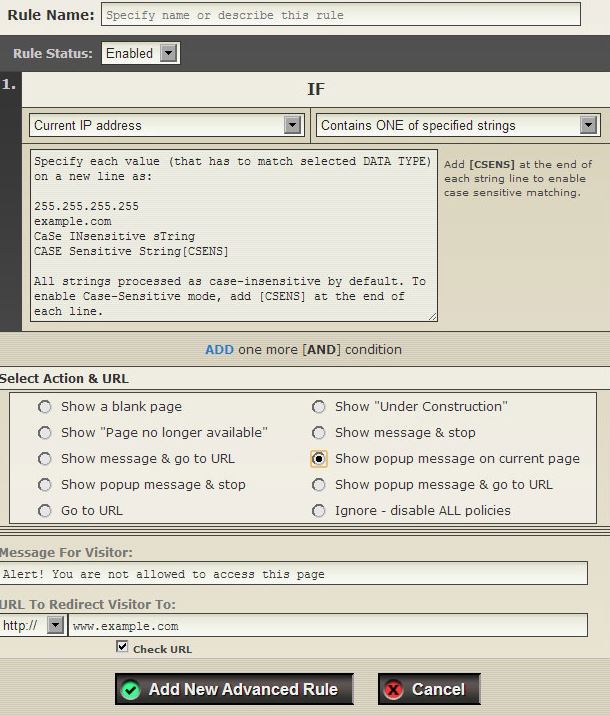The height and width of the screenshot is (715, 610).
Task: Click the condition values text area
Action: pyautogui.click(x=234, y=236)
